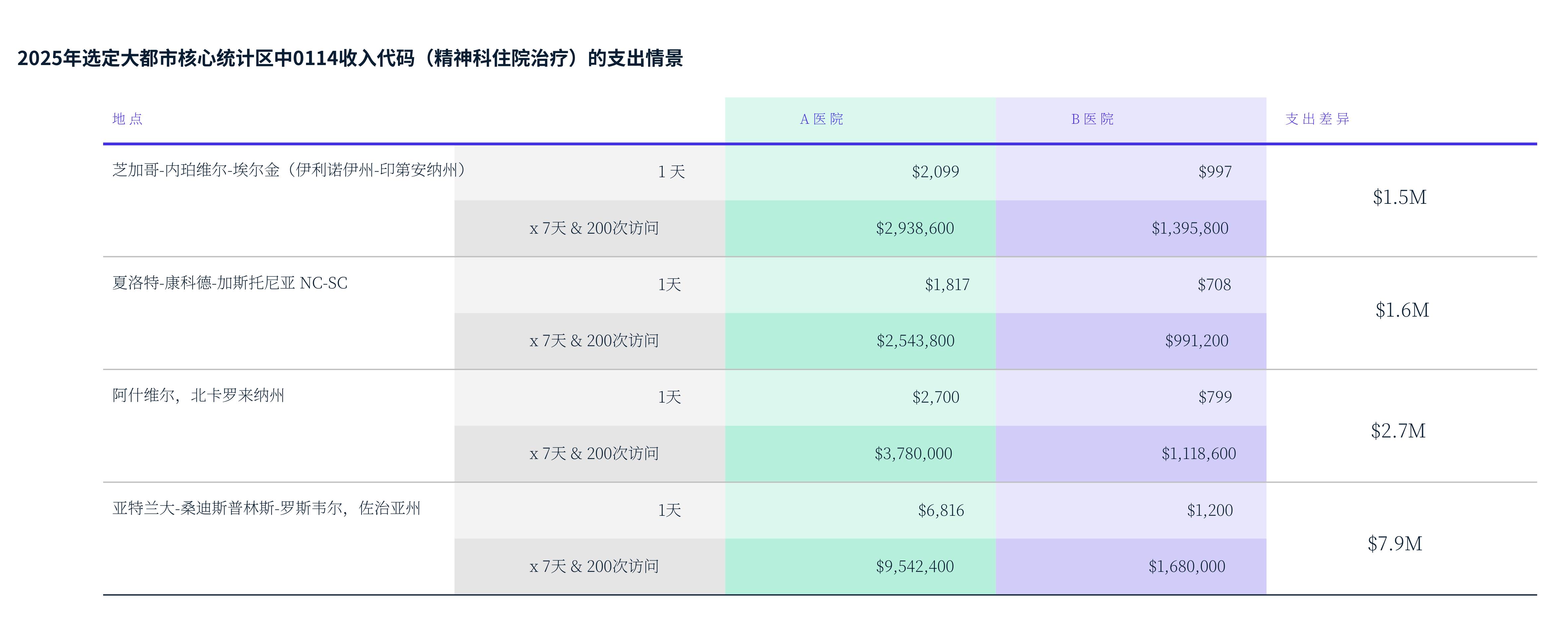Select the A医院 column header
1568x617 pixels.
[x=821, y=119]
